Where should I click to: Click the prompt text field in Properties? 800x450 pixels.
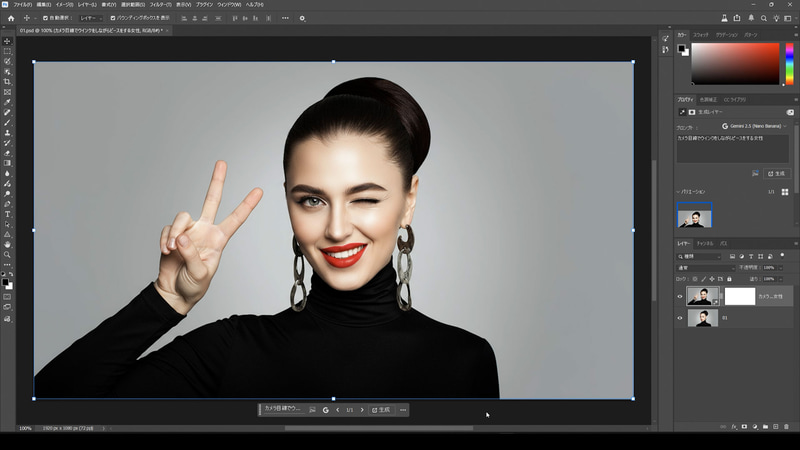[x=733, y=148]
